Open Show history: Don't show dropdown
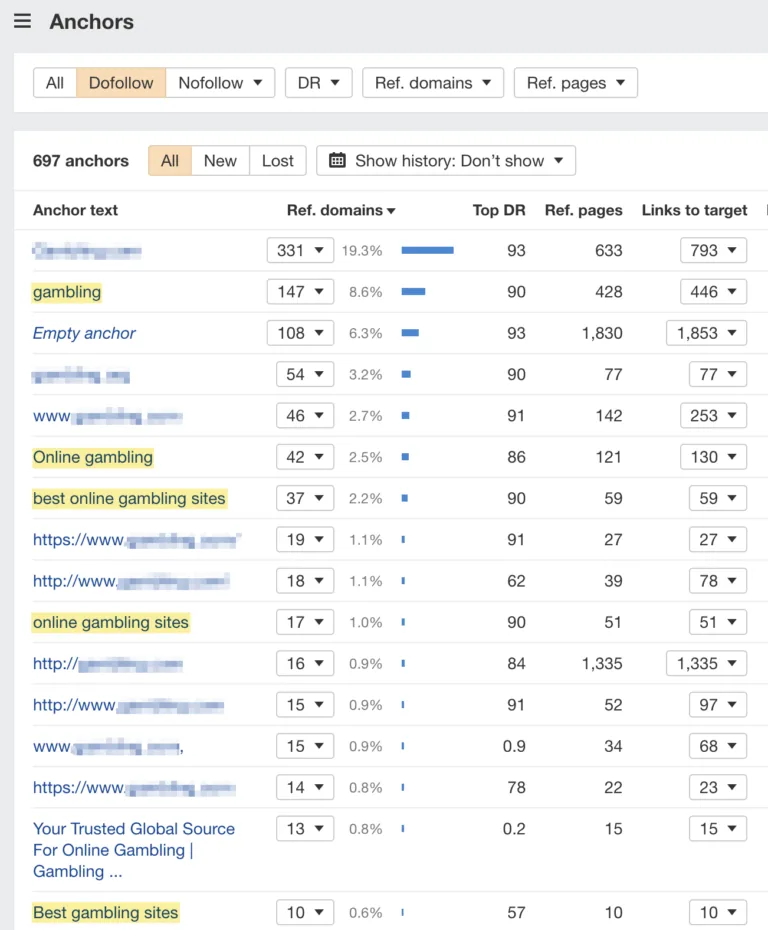Screen dimensions: 768x930 pos(445,161)
